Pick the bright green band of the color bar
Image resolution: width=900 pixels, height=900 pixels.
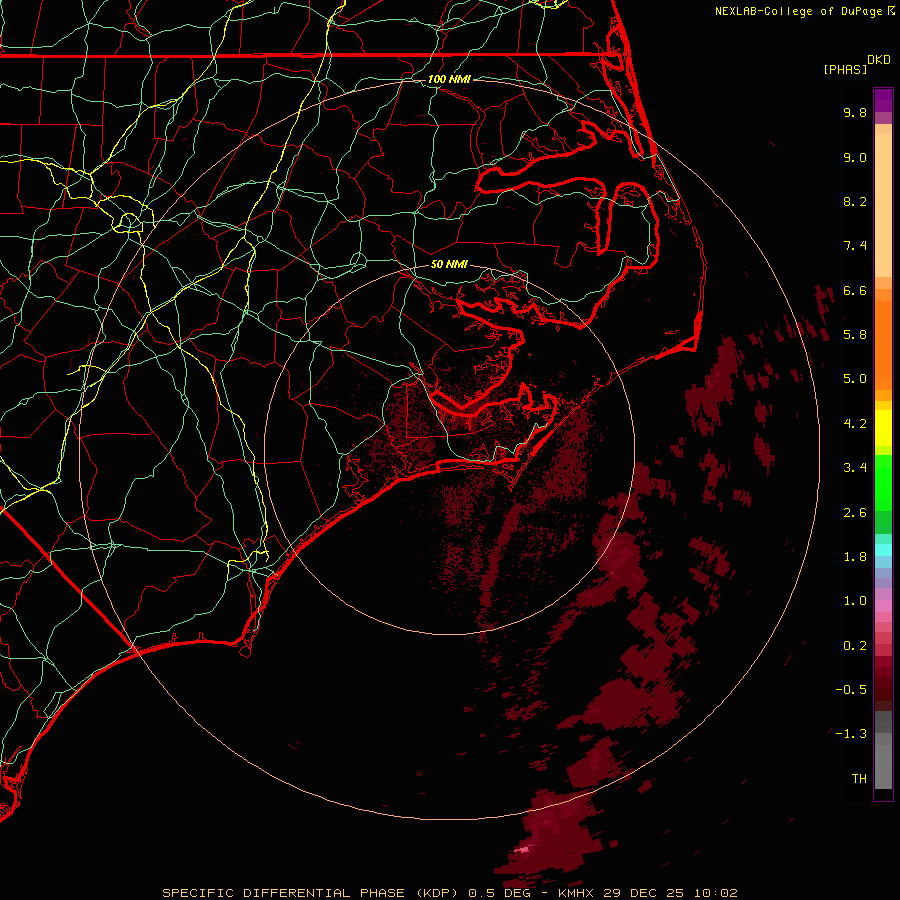pyautogui.click(x=883, y=482)
